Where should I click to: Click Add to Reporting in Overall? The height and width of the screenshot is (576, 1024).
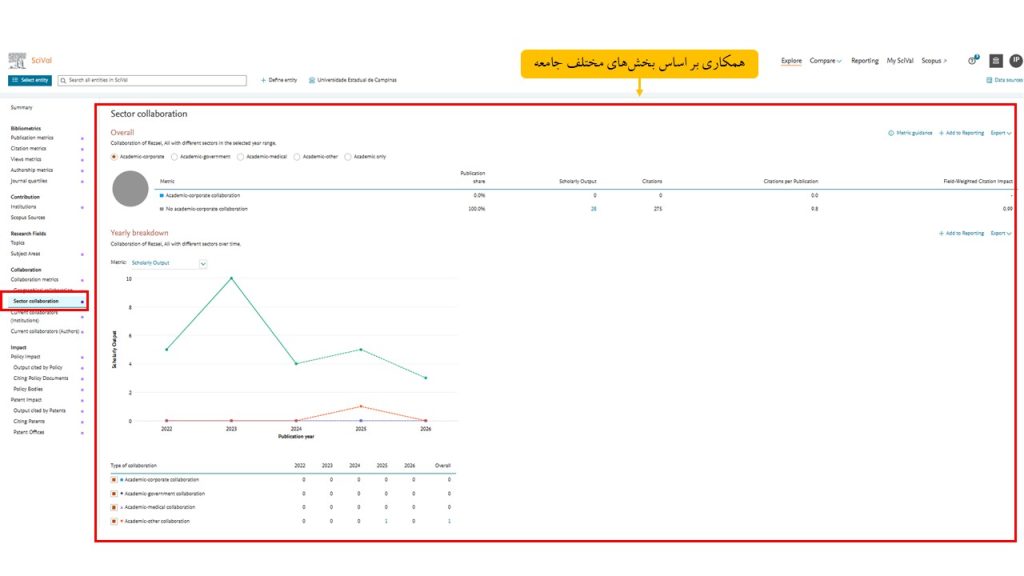tap(961, 133)
